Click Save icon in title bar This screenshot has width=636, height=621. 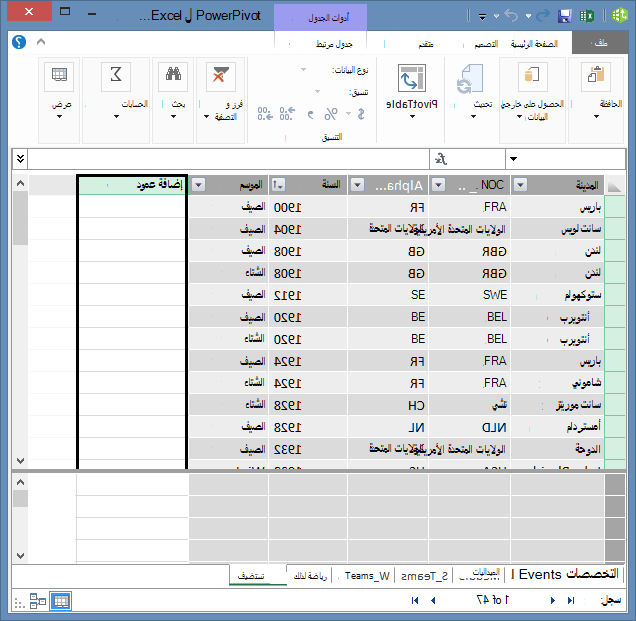pyautogui.click(x=564, y=16)
